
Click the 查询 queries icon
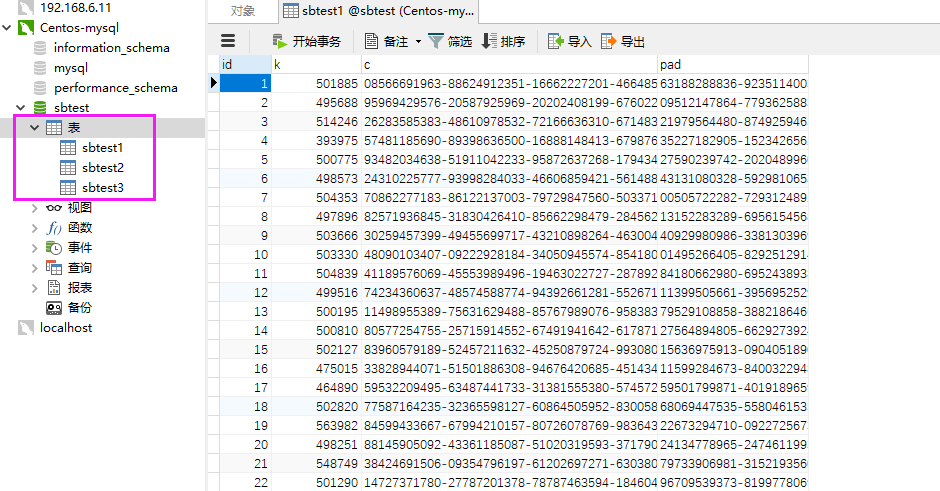click(54, 268)
